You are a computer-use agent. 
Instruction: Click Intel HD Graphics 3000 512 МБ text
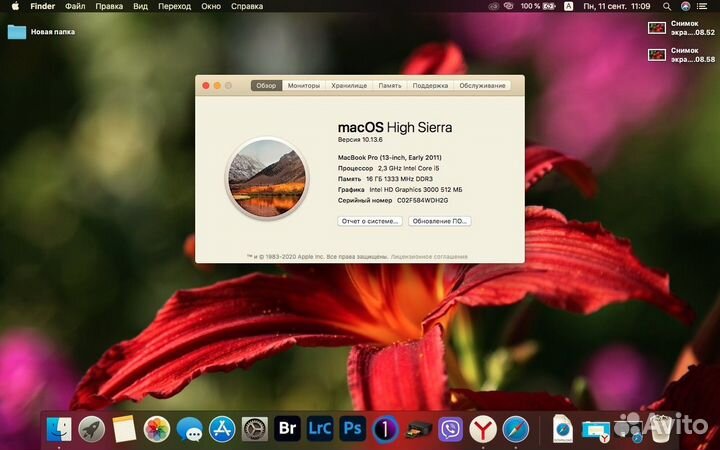416,189
